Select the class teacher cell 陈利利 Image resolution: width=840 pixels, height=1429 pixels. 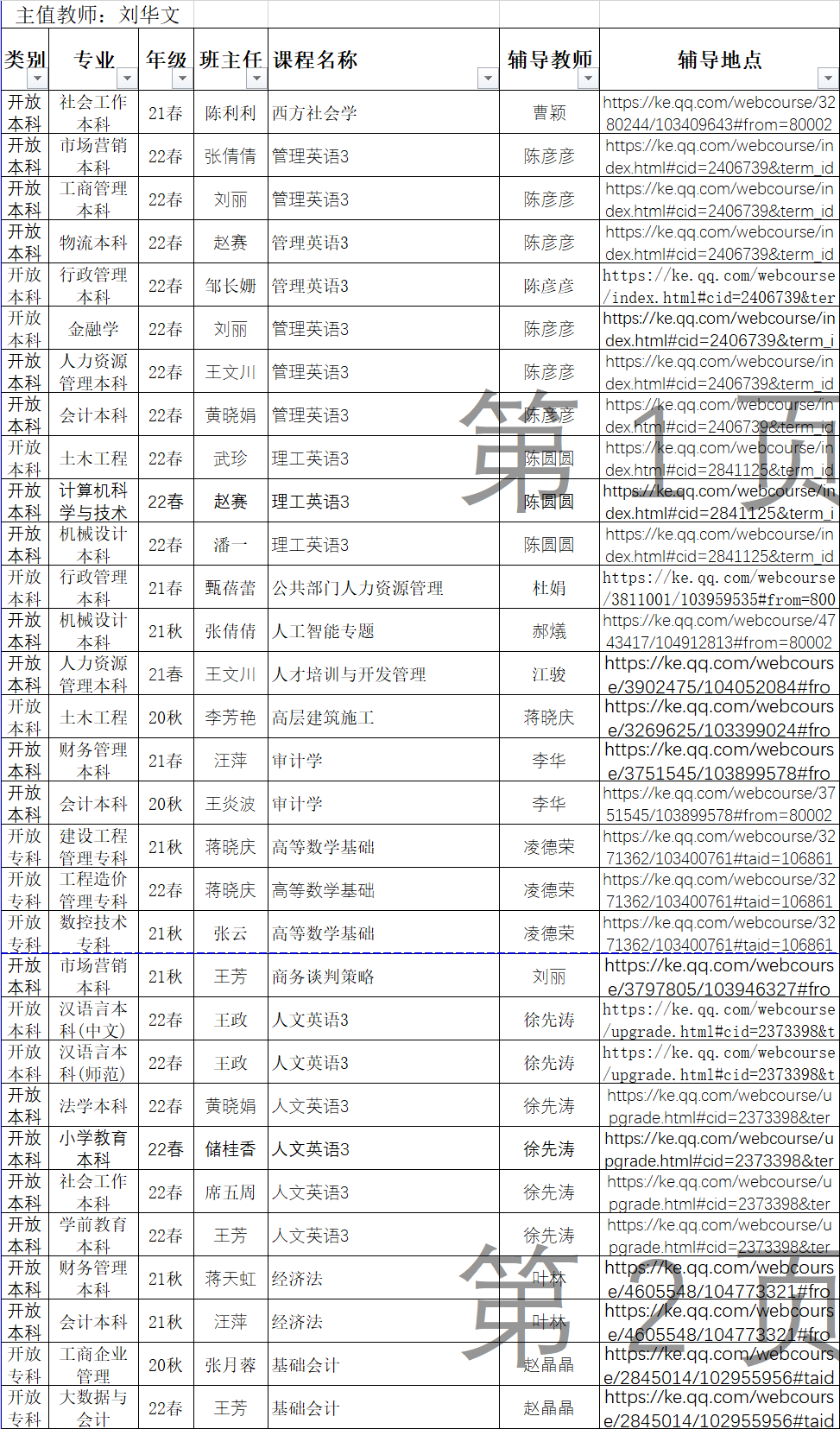tap(231, 112)
